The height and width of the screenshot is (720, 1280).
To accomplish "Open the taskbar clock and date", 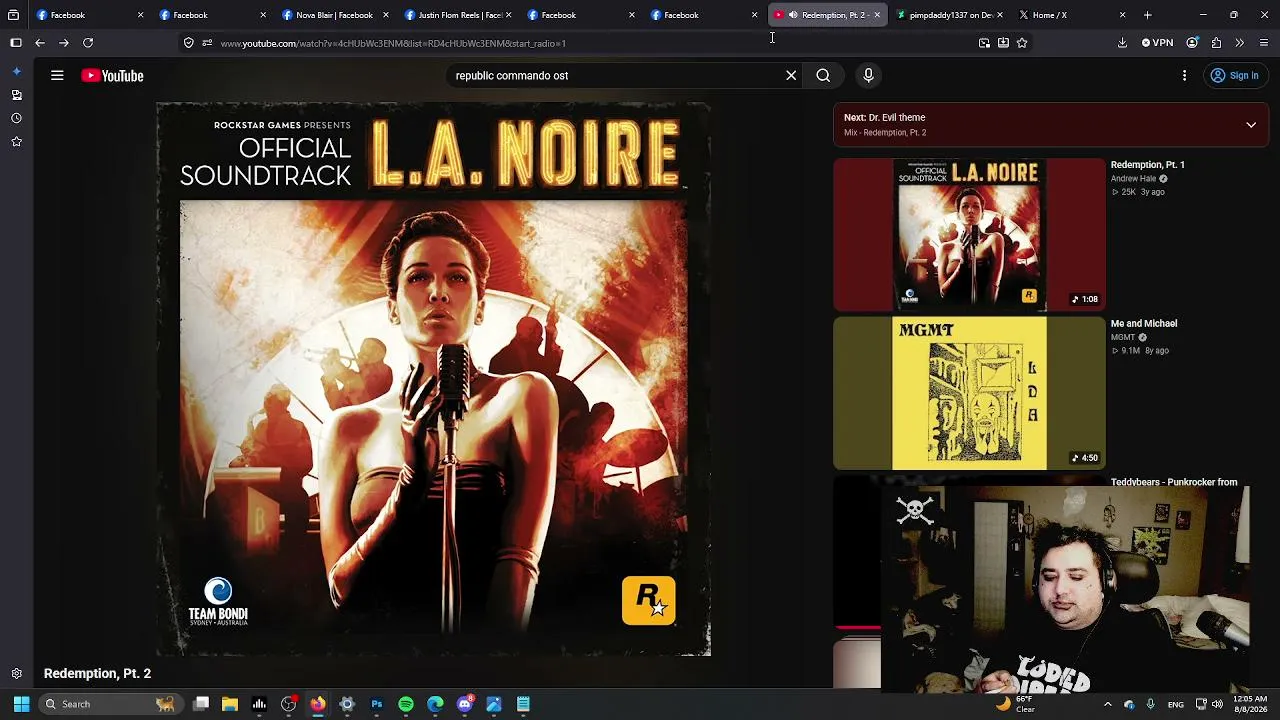I will (1250, 704).
